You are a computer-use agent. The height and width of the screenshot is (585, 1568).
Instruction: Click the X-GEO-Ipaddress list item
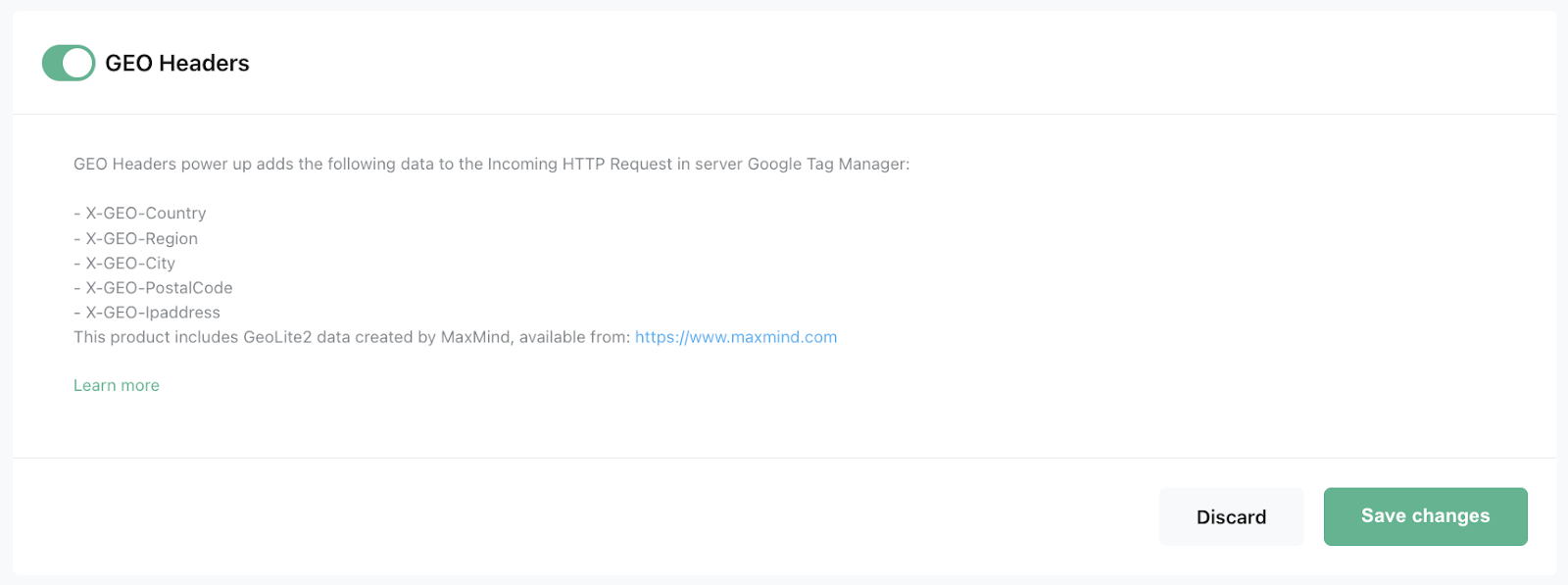[153, 313]
